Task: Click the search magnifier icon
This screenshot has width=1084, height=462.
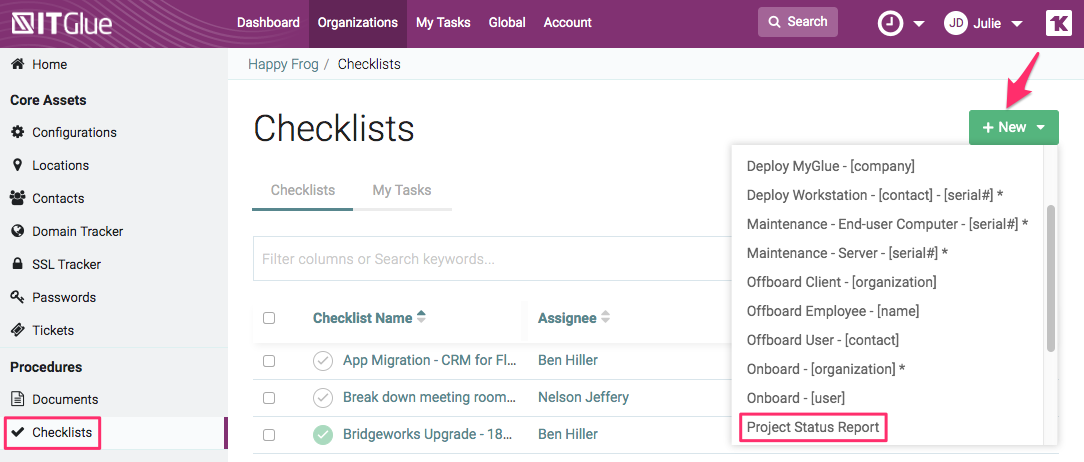Action: pyautogui.click(x=775, y=22)
